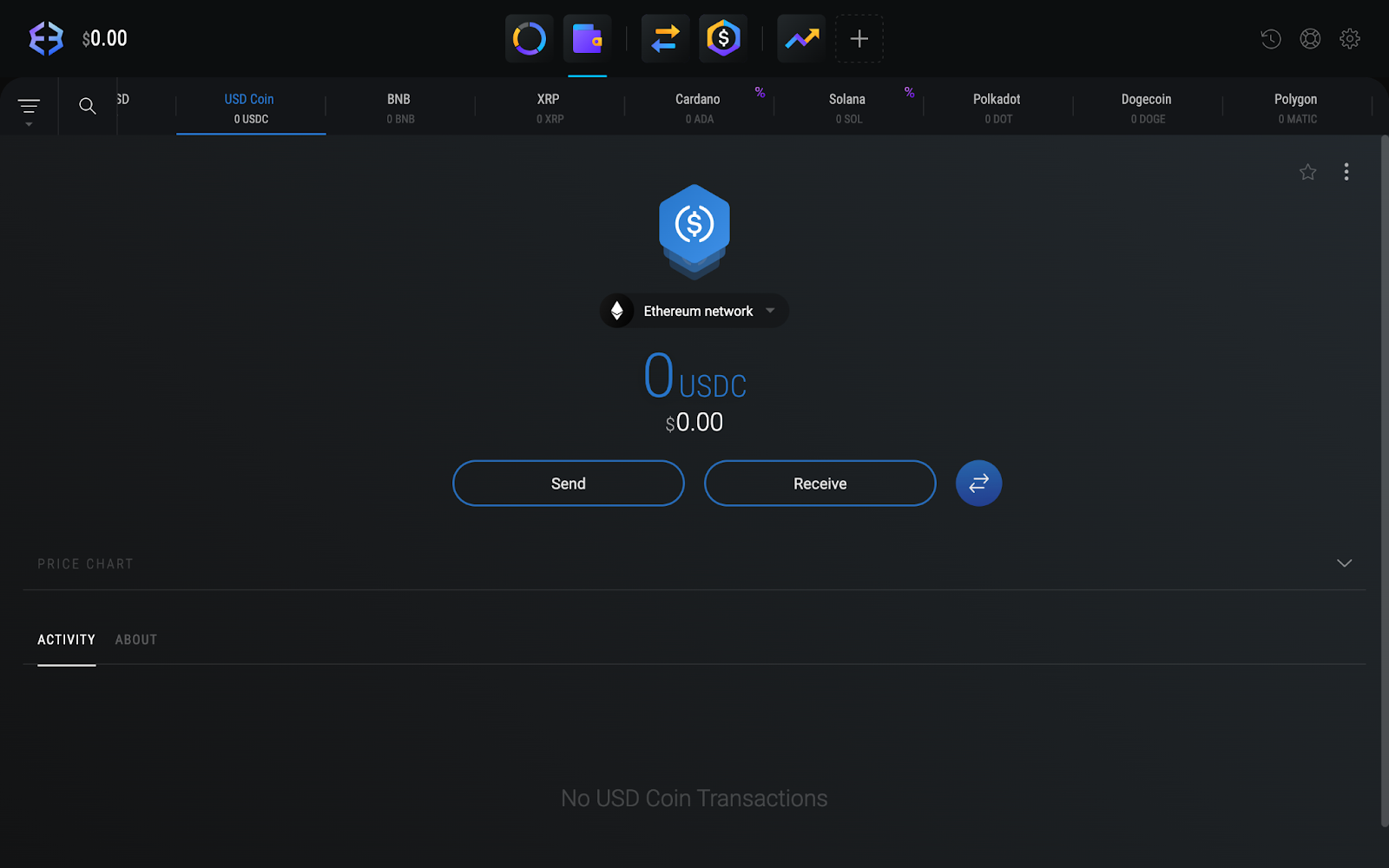Select the USD Coin asset tab
1389x868 pixels.
pos(250,108)
